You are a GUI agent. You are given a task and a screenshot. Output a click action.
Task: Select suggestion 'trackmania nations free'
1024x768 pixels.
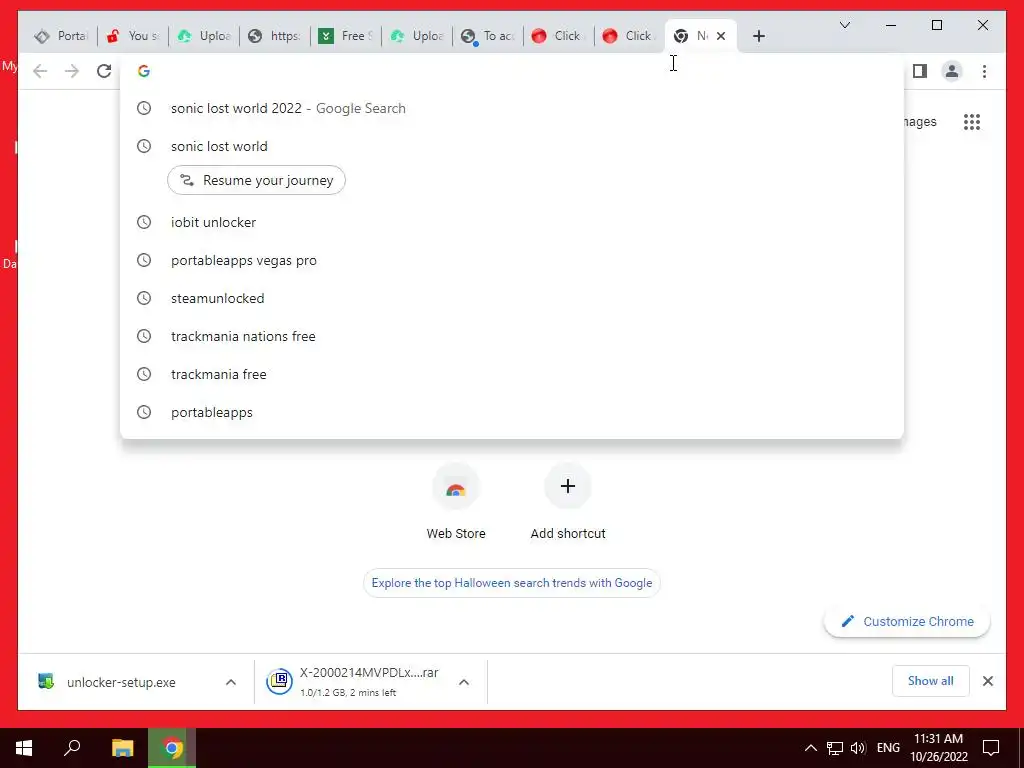click(x=511, y=336)
